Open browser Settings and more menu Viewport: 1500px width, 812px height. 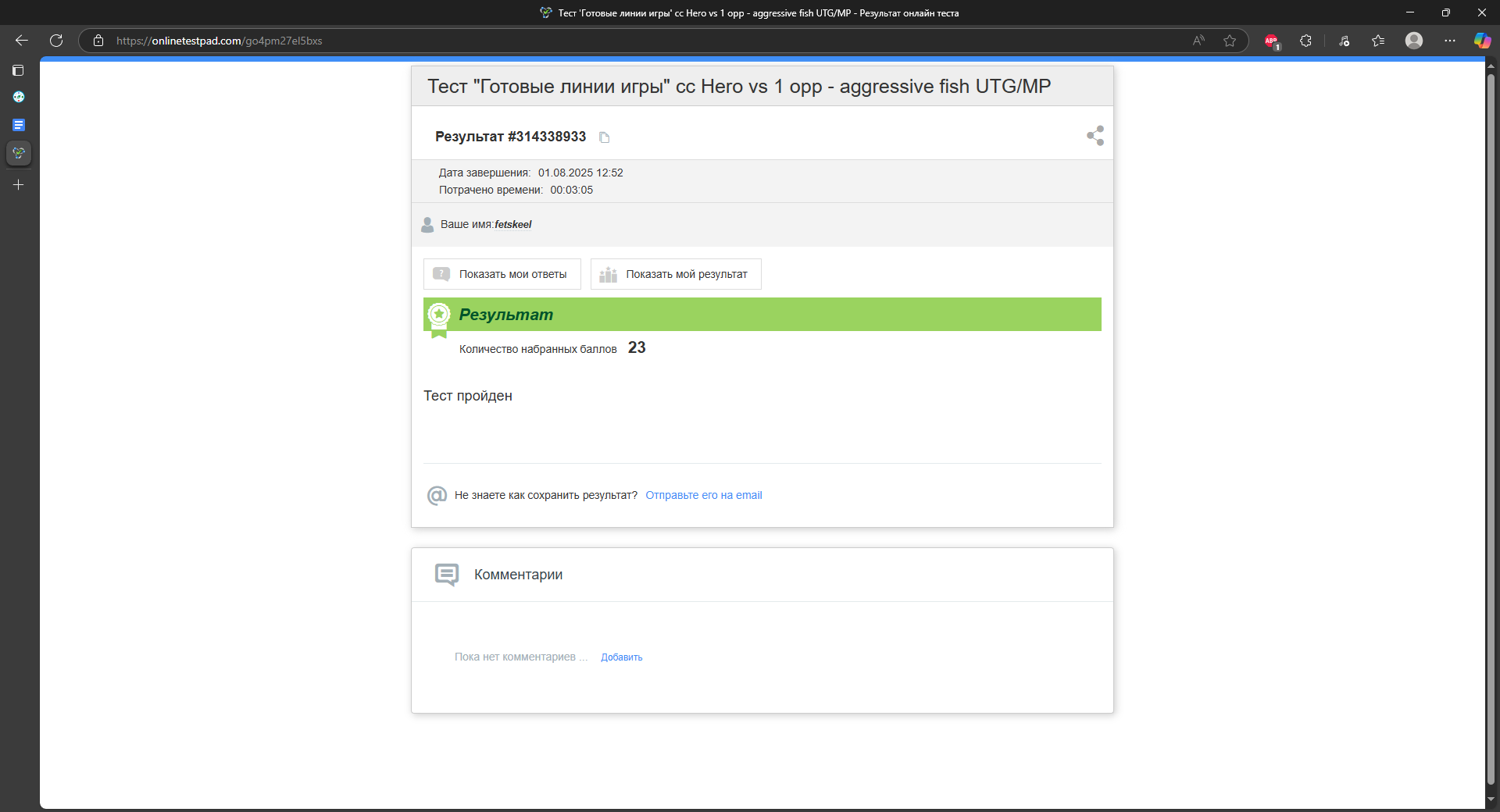click(x=1450, y=41)
